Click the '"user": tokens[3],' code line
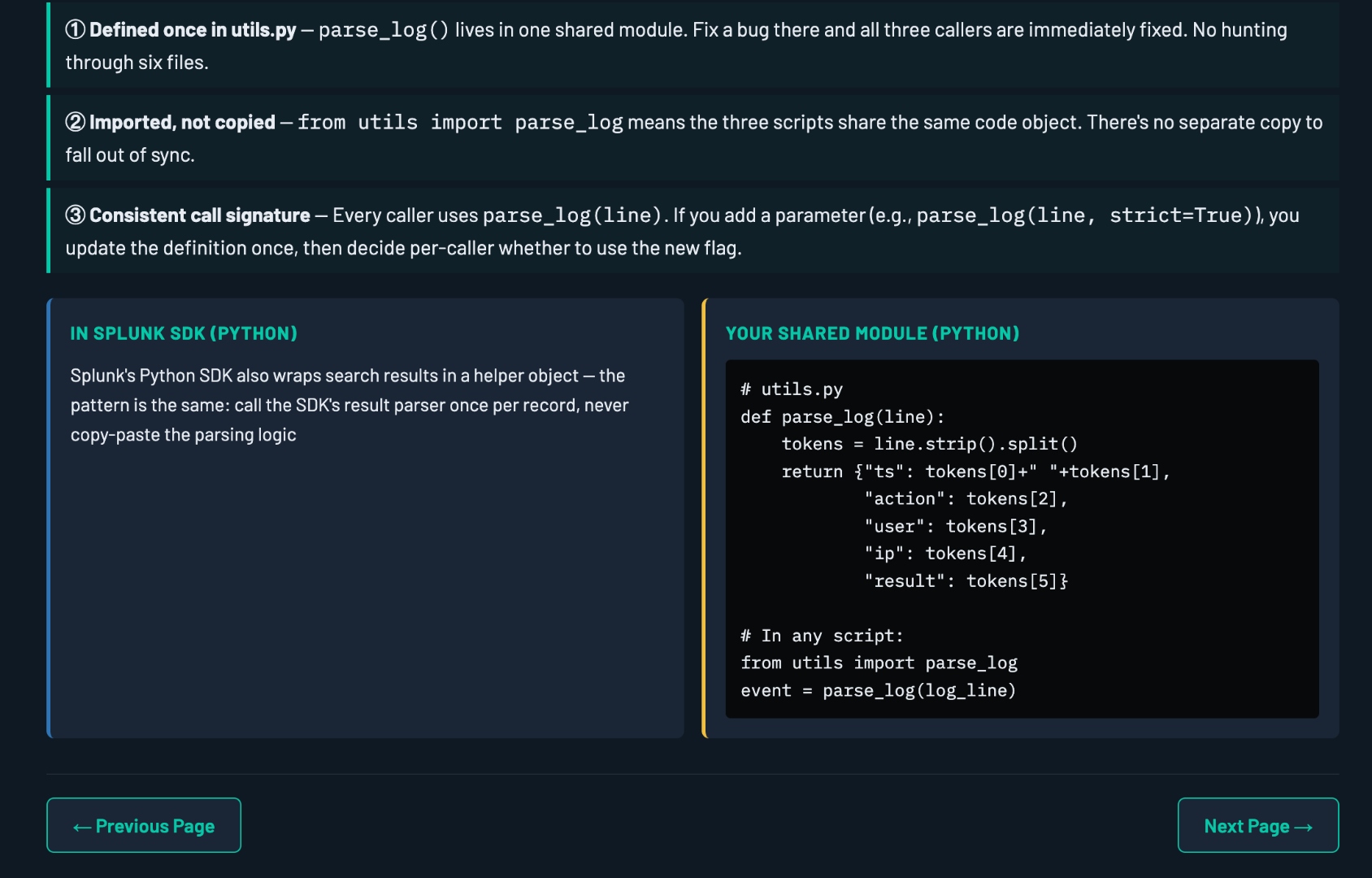Screen dimensions: 1372x878 pyautogui.click(x=955, y=527)
